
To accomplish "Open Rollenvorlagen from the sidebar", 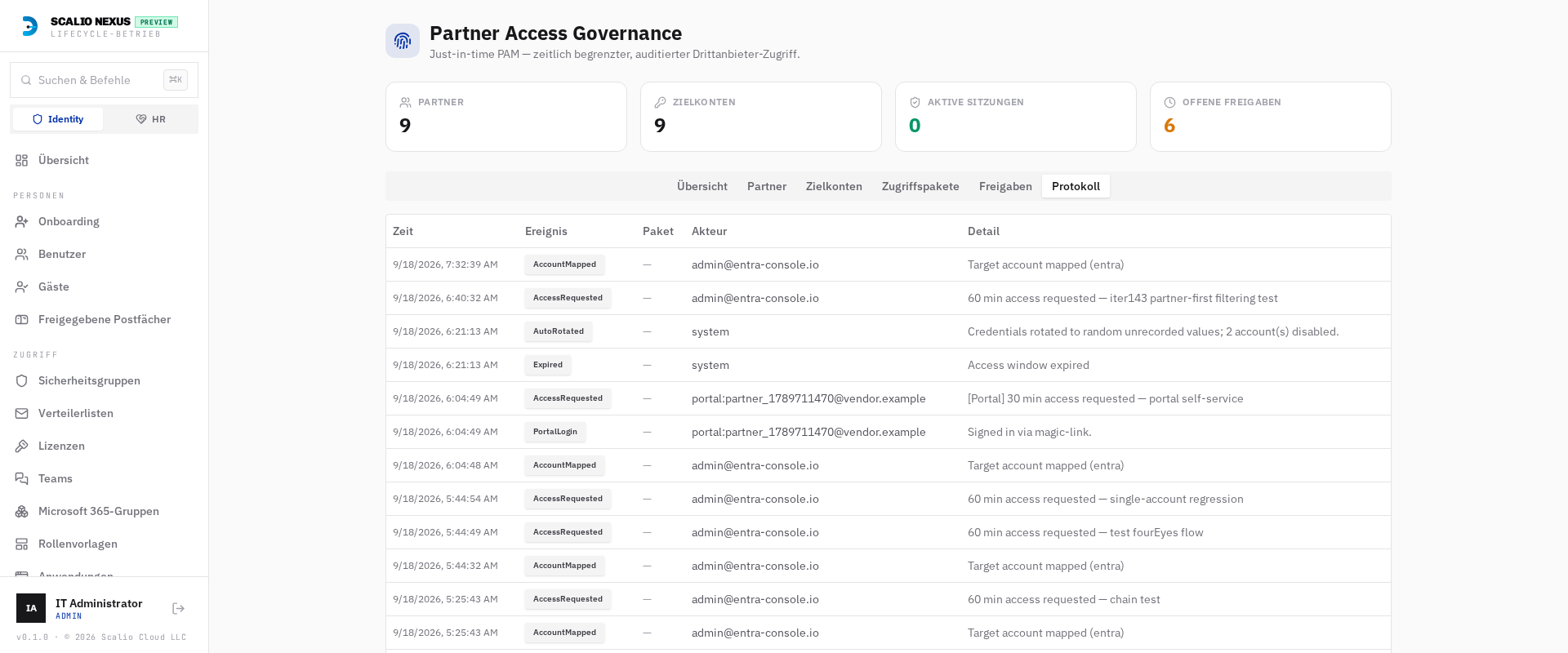I will pos(104,544).
